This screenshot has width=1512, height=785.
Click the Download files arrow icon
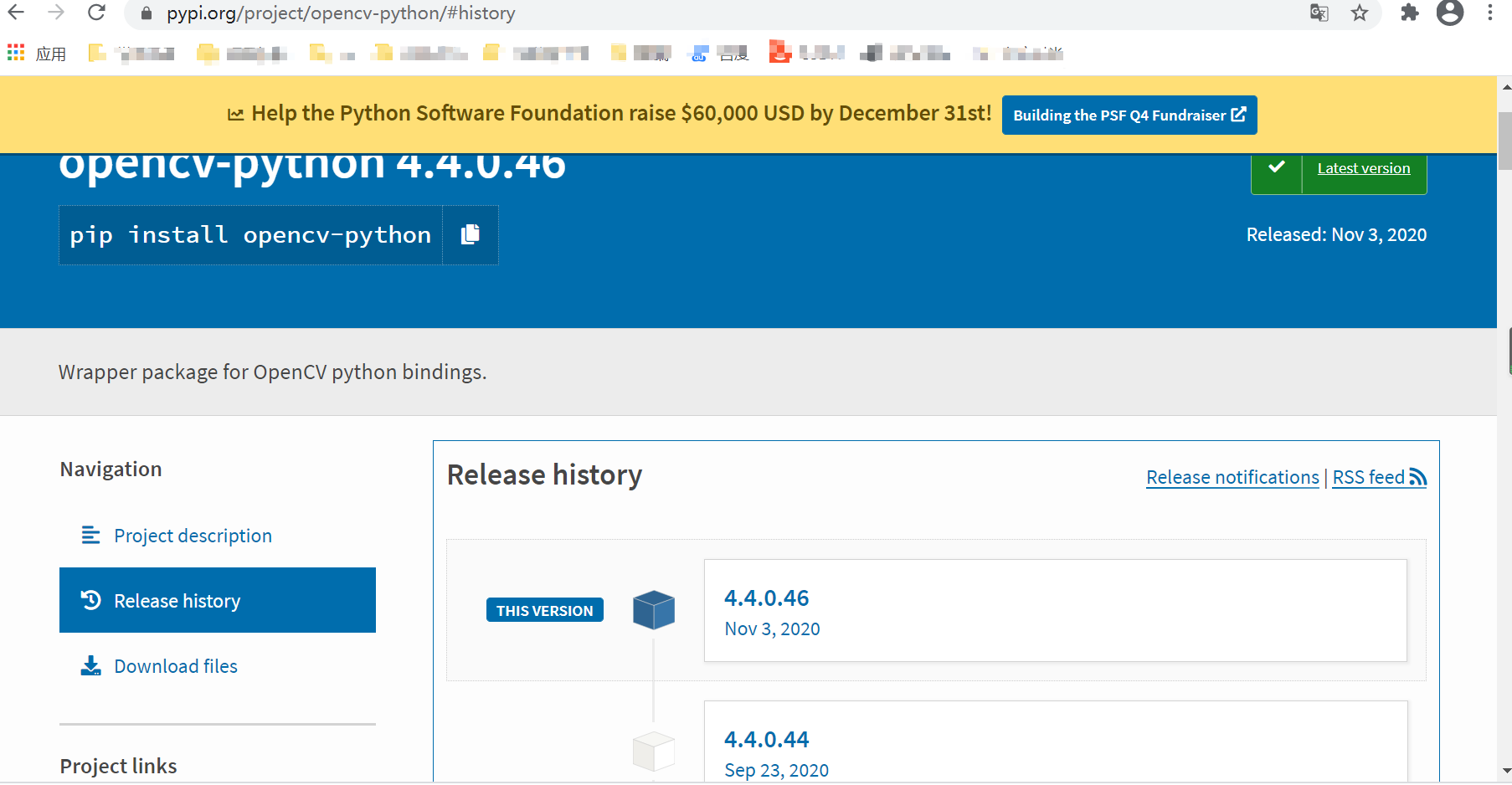click(90, 665)
